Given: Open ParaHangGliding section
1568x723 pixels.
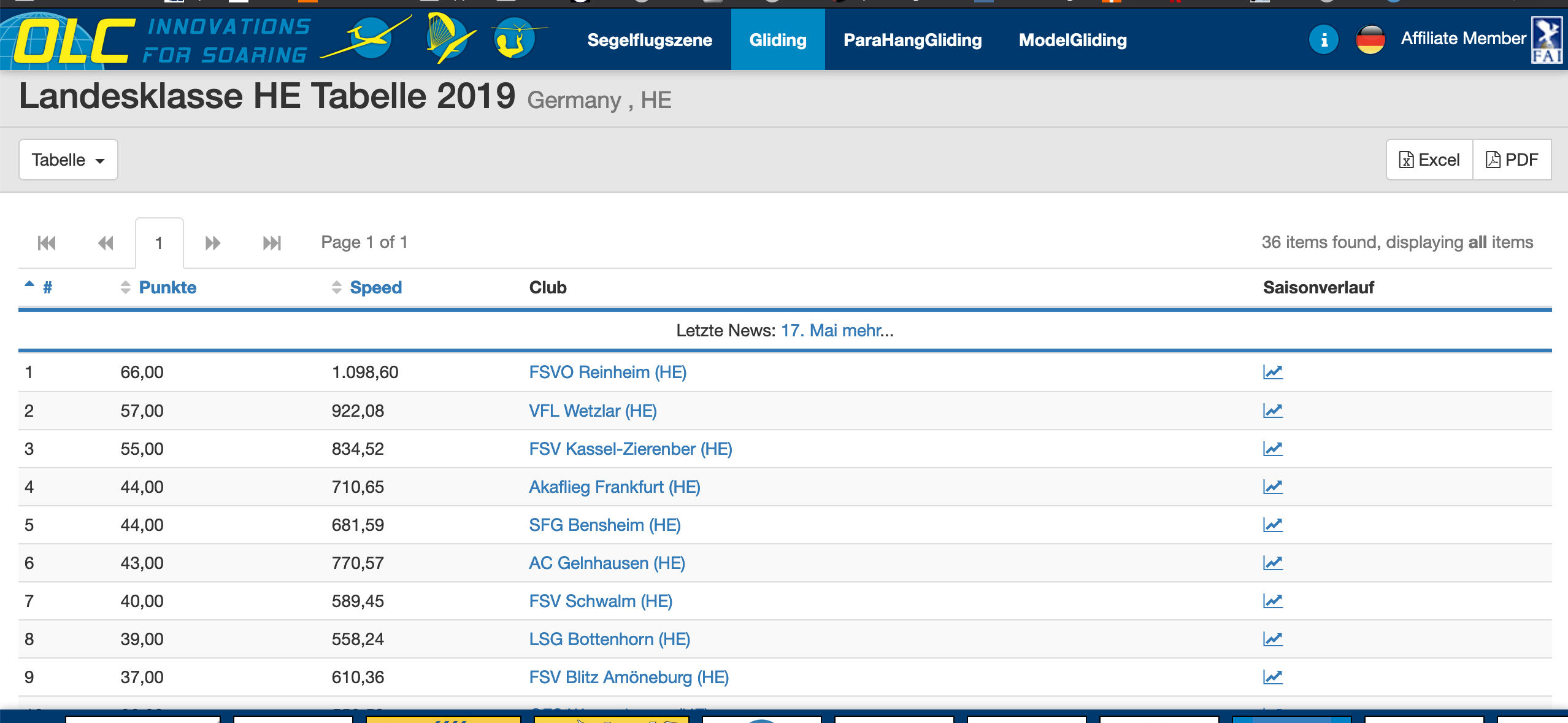Looking at the screenshot, I should click(912, 40).
